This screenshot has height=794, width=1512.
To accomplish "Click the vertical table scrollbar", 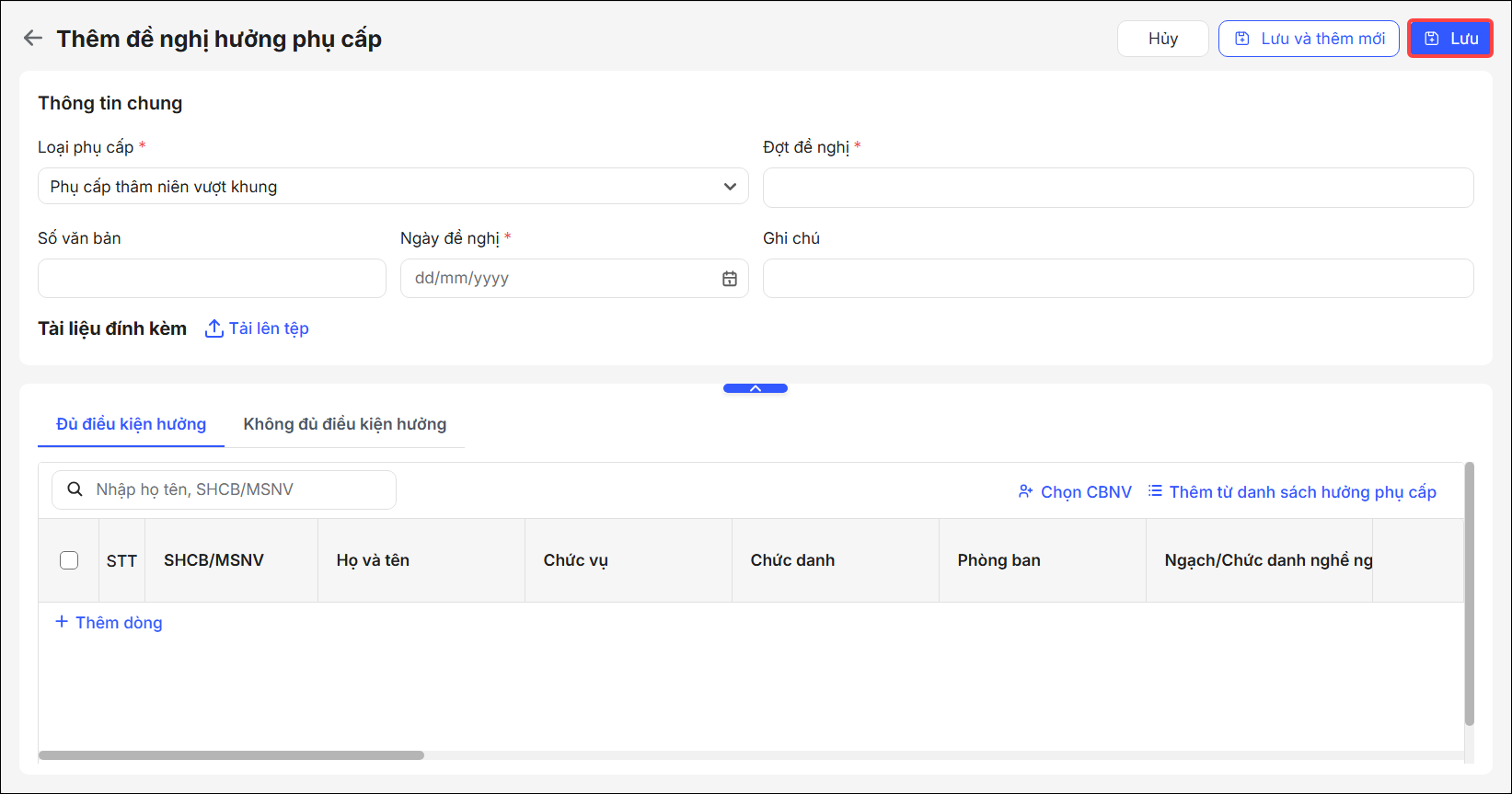I will (1469, 594).
